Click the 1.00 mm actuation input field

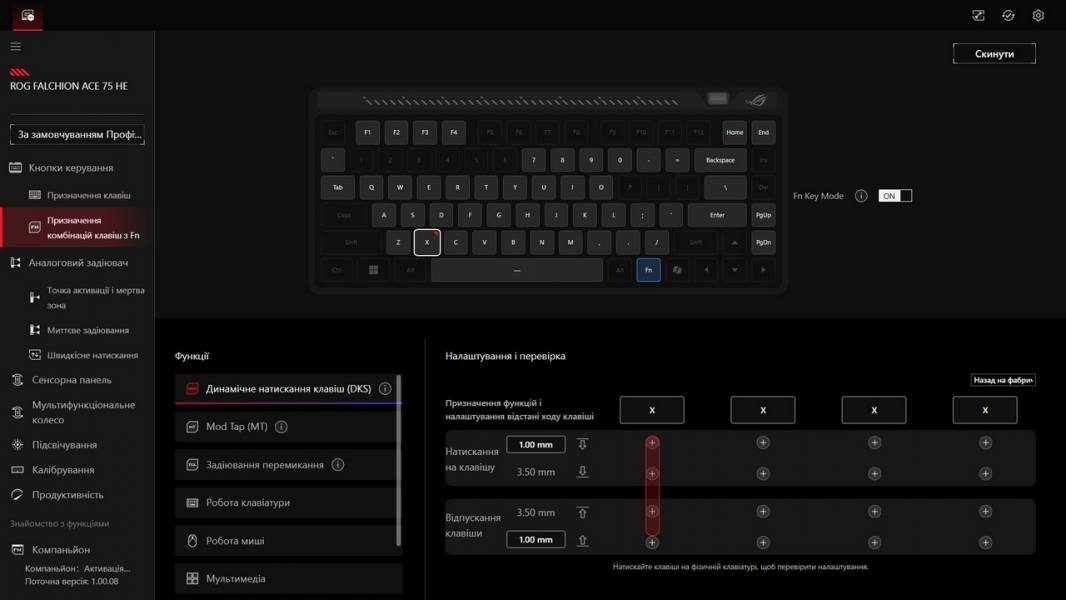536,444
